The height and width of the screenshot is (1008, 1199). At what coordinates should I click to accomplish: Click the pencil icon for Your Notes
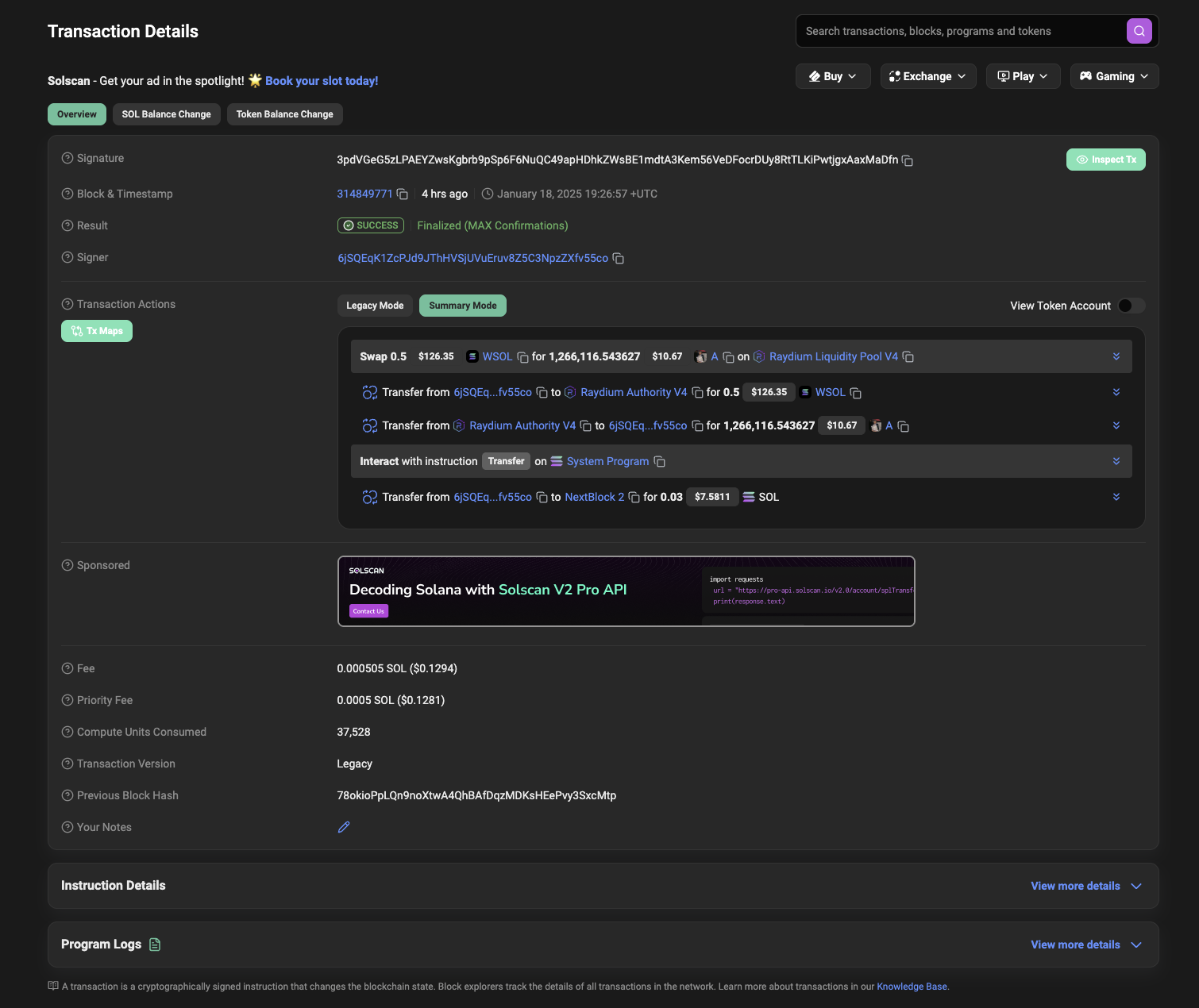coord(344,827)
